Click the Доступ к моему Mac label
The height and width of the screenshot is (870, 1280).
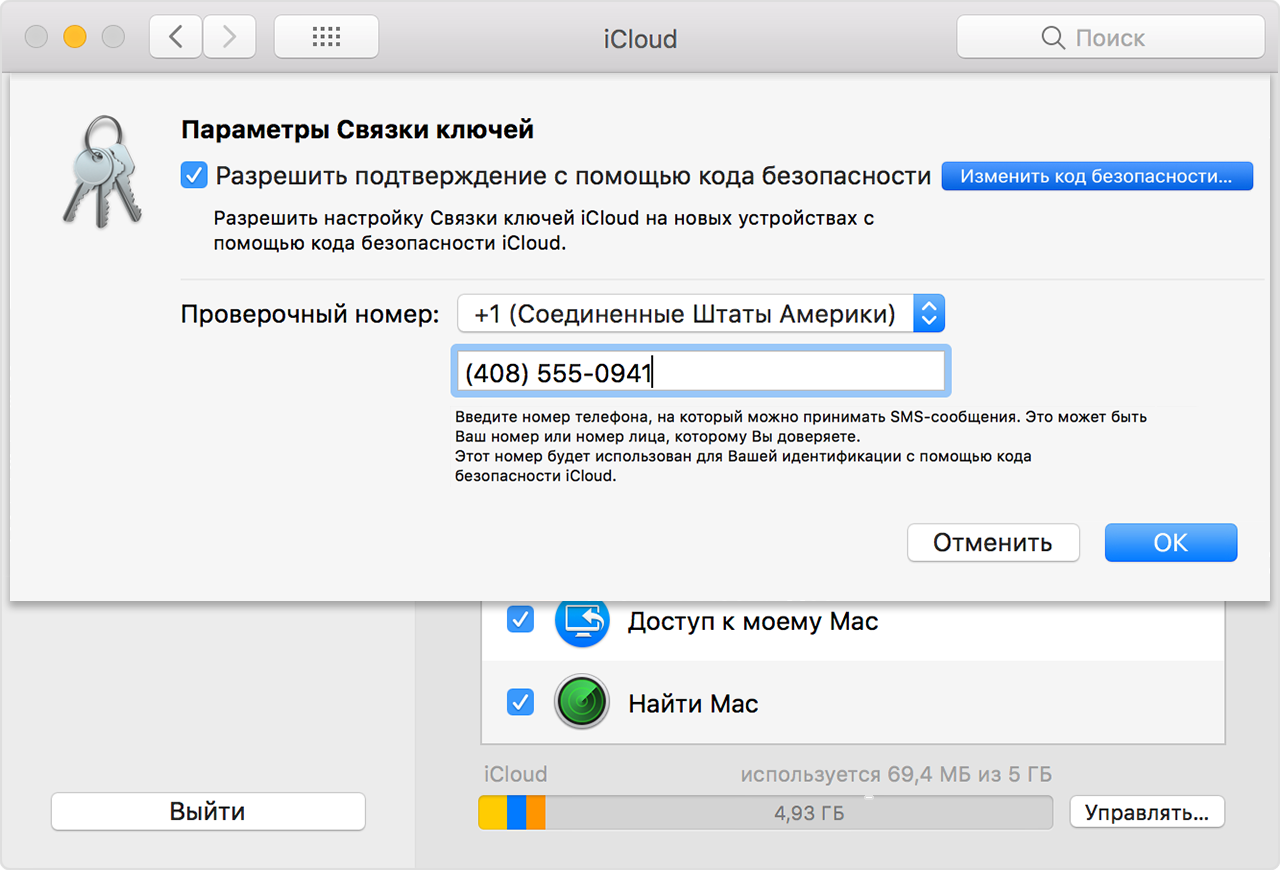753,621
